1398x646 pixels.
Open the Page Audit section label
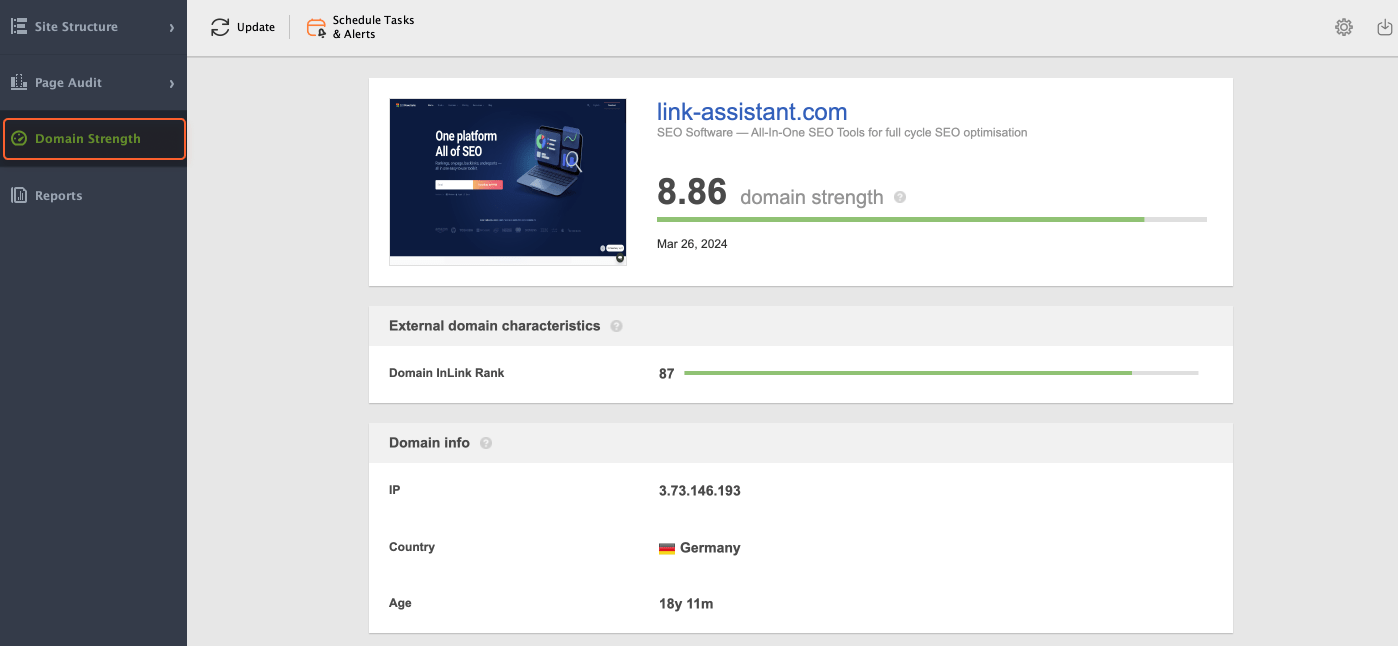point(68,83)
